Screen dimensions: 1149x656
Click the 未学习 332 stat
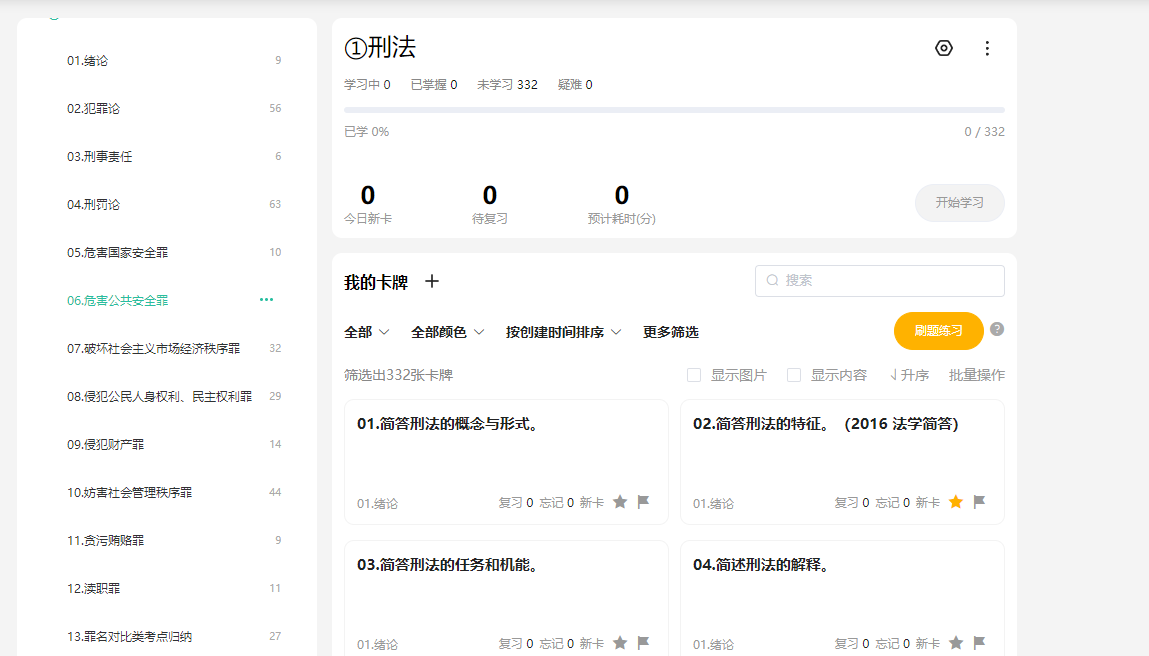[x=507, y=85]
